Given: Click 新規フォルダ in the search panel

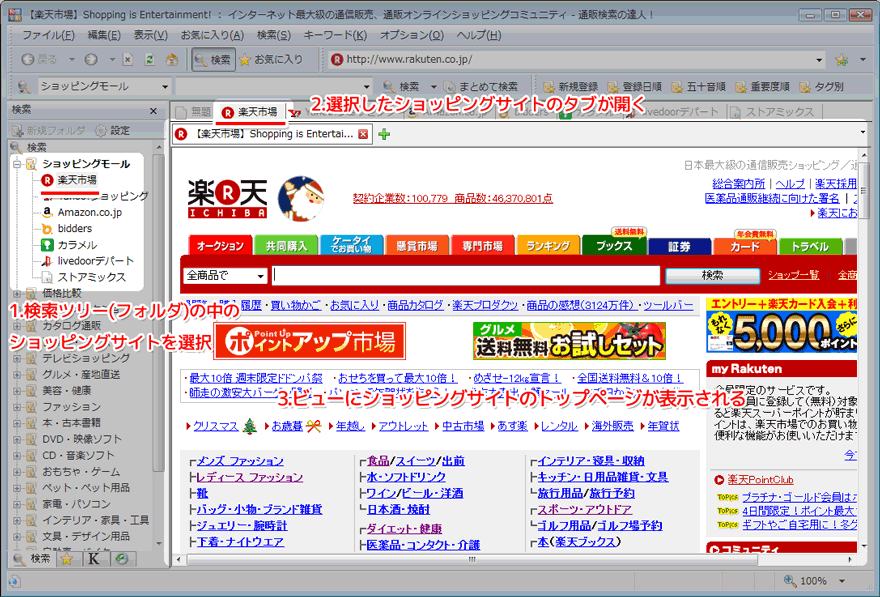Looking at the screenshot, I should tap(49, 131).
